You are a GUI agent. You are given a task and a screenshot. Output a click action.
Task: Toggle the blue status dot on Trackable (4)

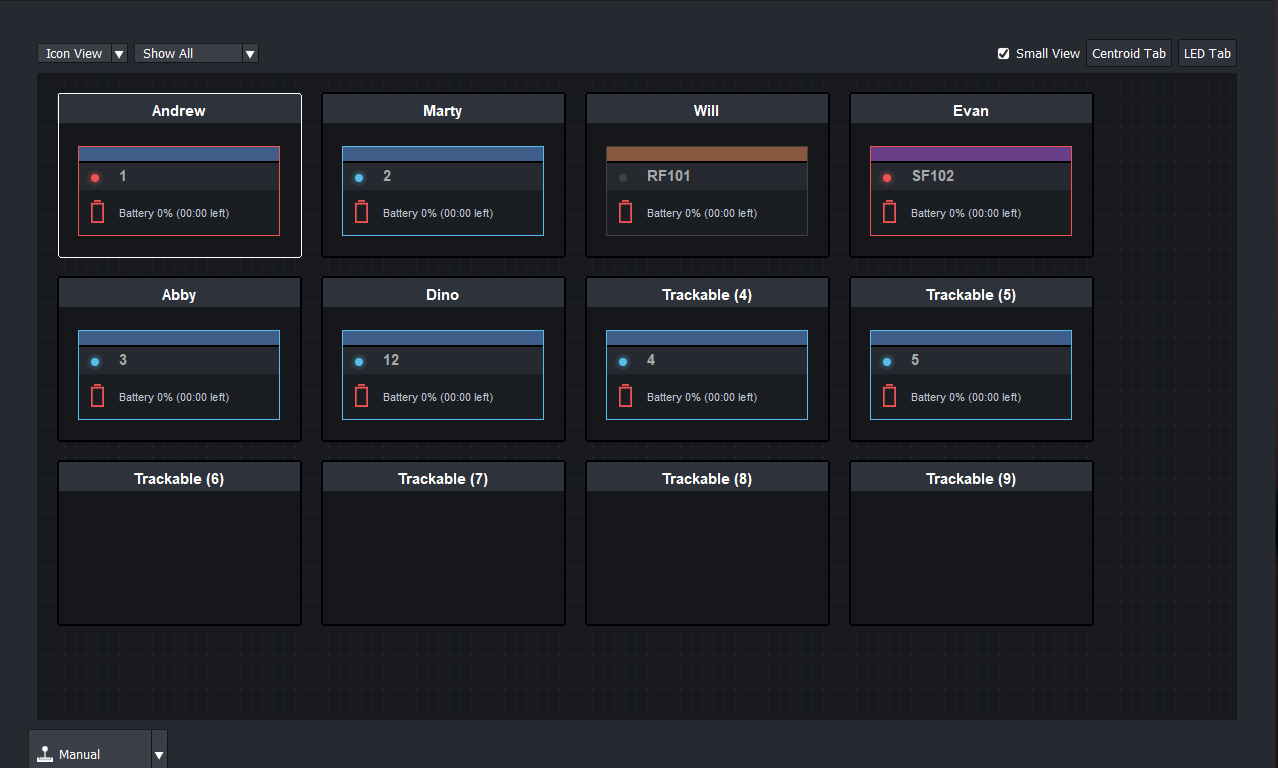(x=622, y=361)
